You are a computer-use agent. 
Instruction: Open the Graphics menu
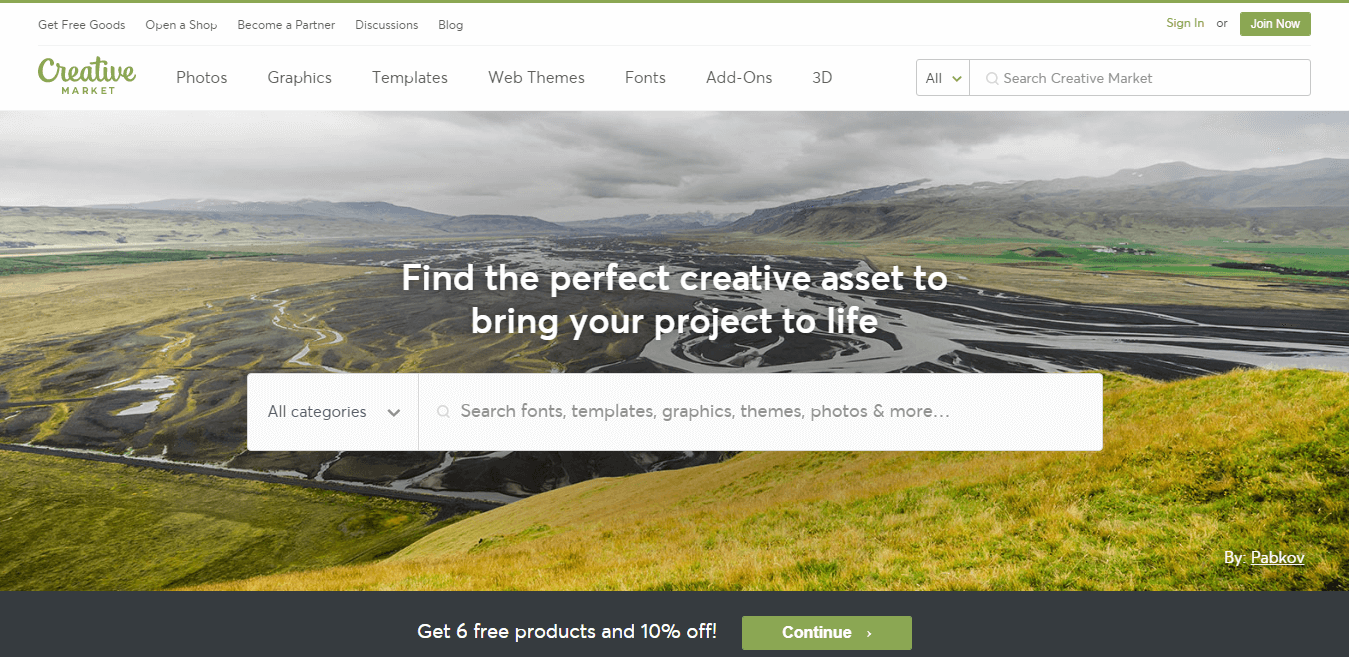click(x=300, y=77)
